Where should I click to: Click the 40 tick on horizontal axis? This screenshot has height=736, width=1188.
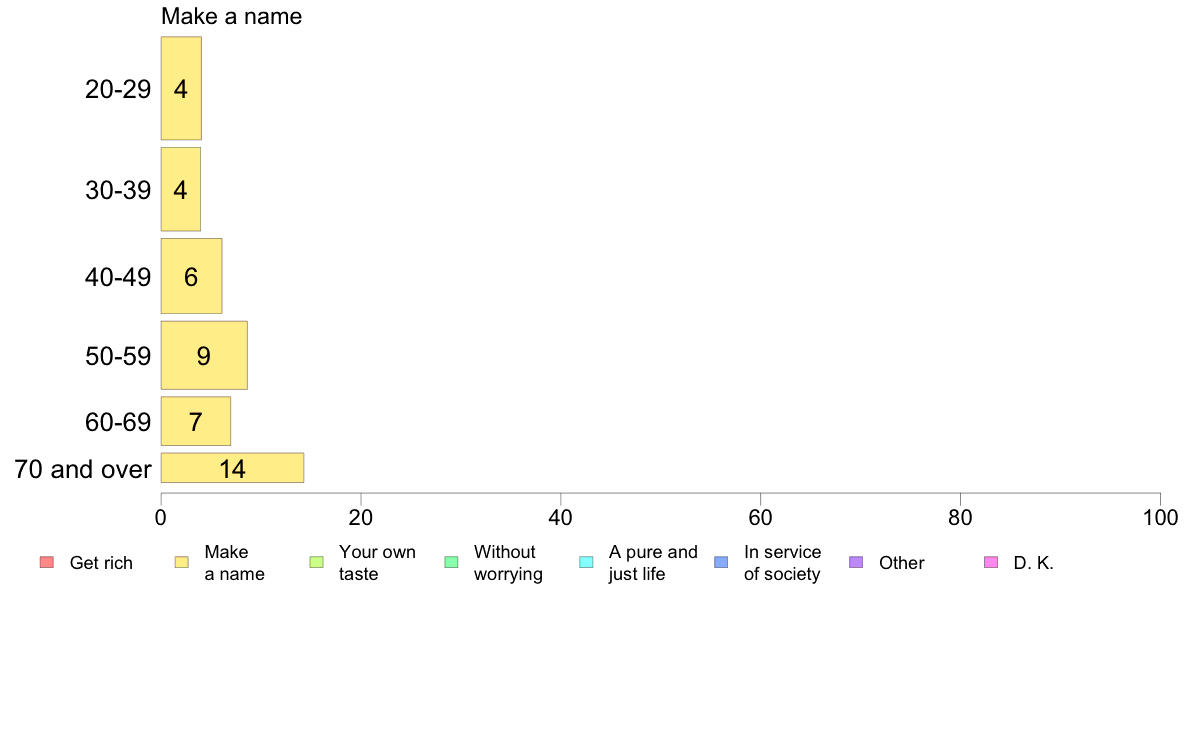pyautogui.click(x=561, y=518)
